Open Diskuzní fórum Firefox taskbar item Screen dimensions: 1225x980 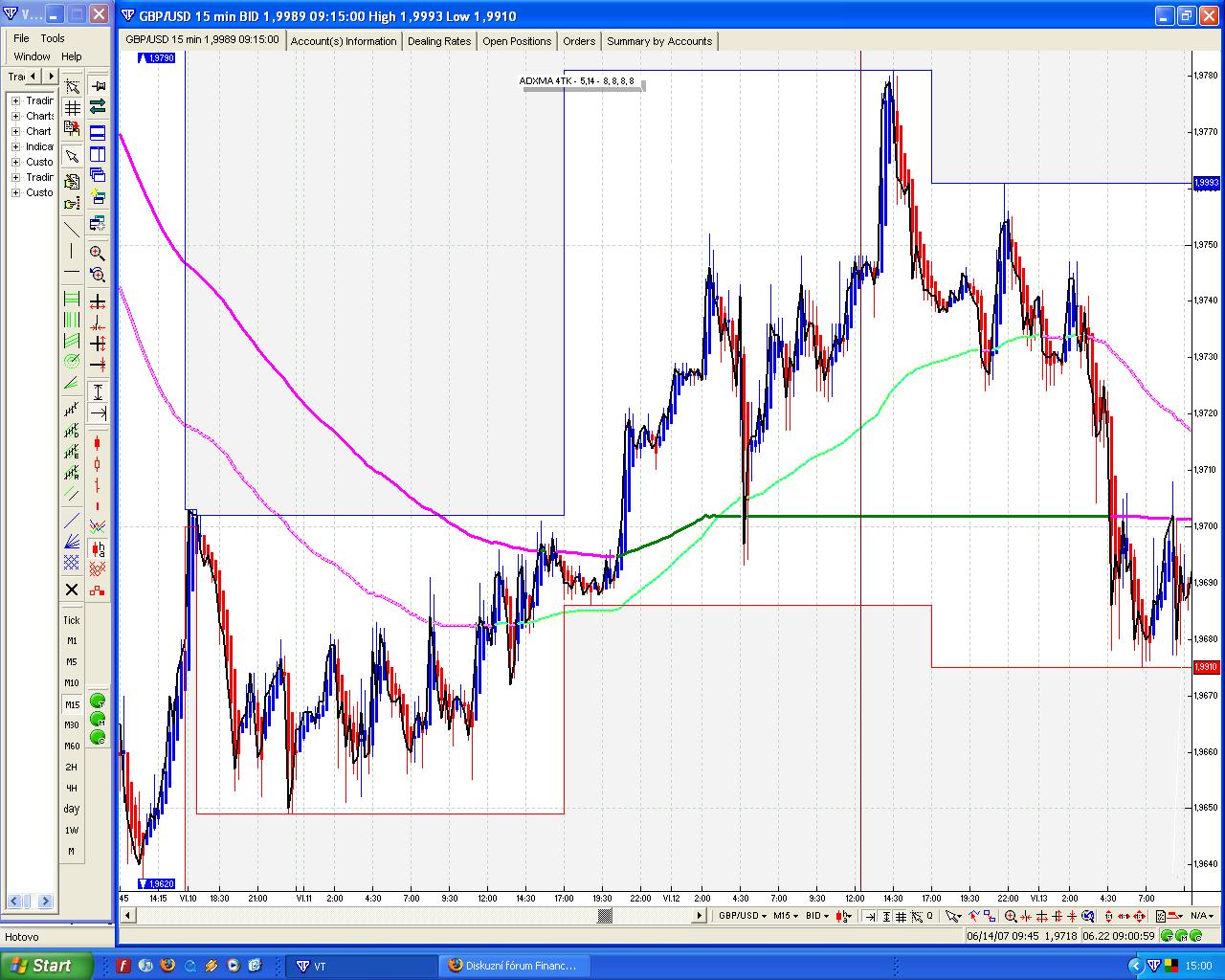pyautogui.click(x=514, y=966)
